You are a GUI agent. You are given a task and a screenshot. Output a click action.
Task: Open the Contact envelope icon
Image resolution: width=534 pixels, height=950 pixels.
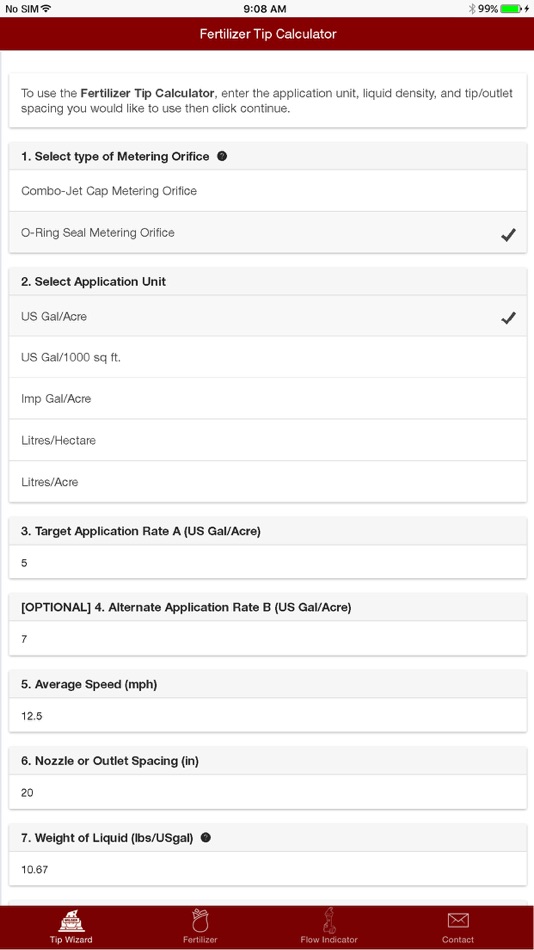tap(458, 921)
